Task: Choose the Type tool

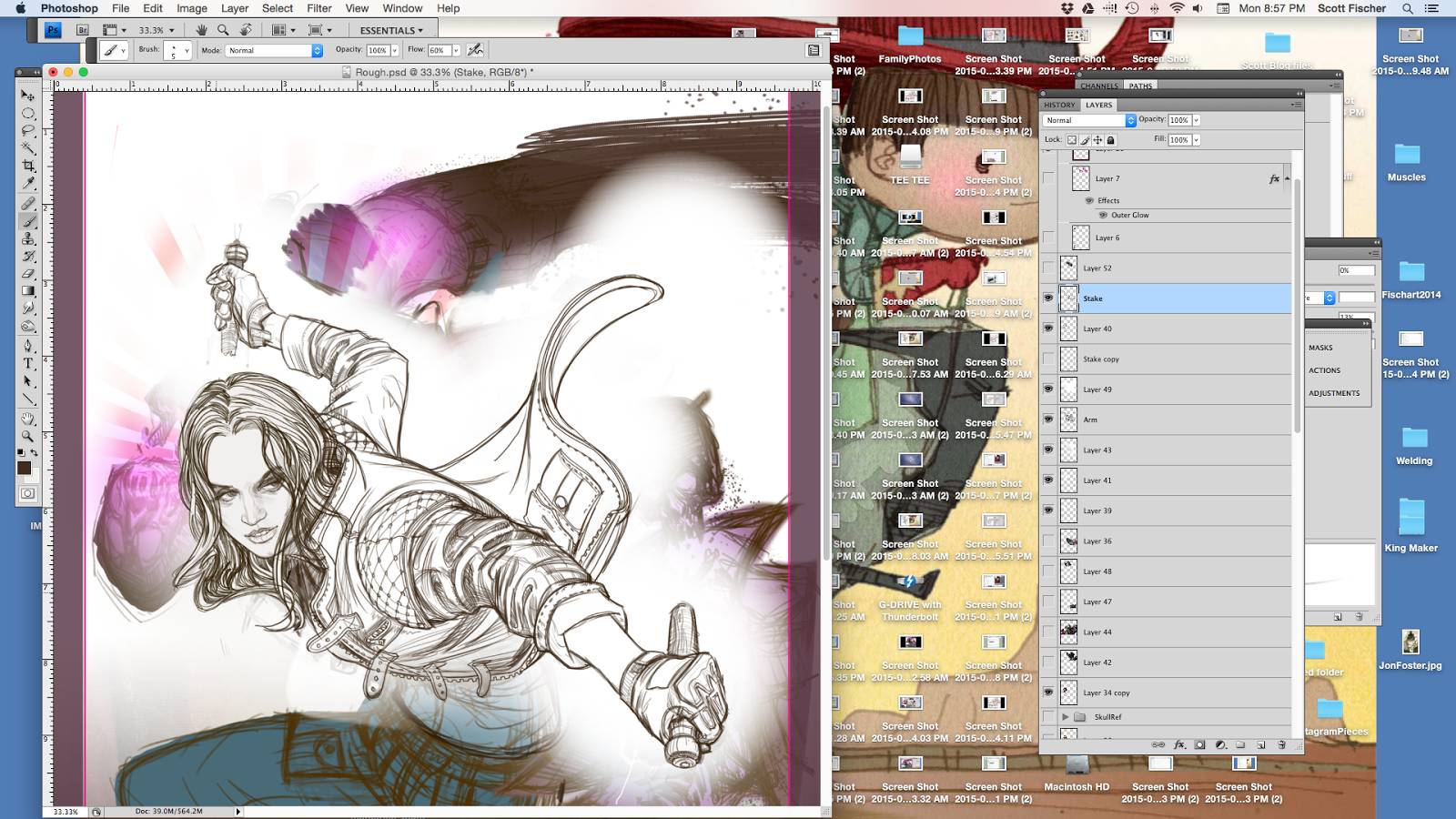Action: (28, 363)
